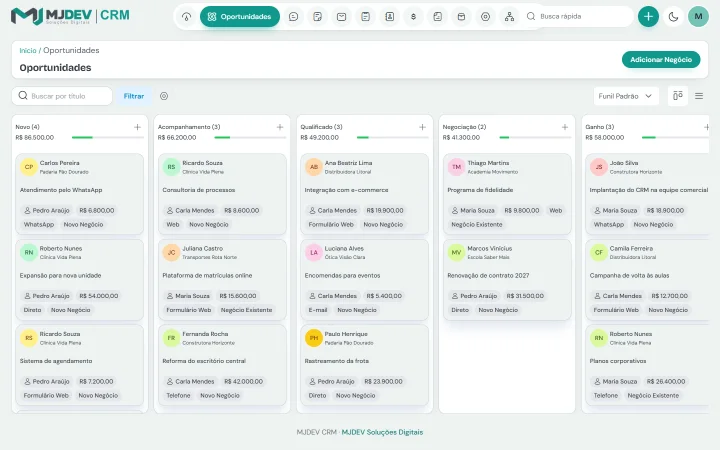Click the R$ 54.000,00 value tag

pyautogui.click(x=99, y=296)
